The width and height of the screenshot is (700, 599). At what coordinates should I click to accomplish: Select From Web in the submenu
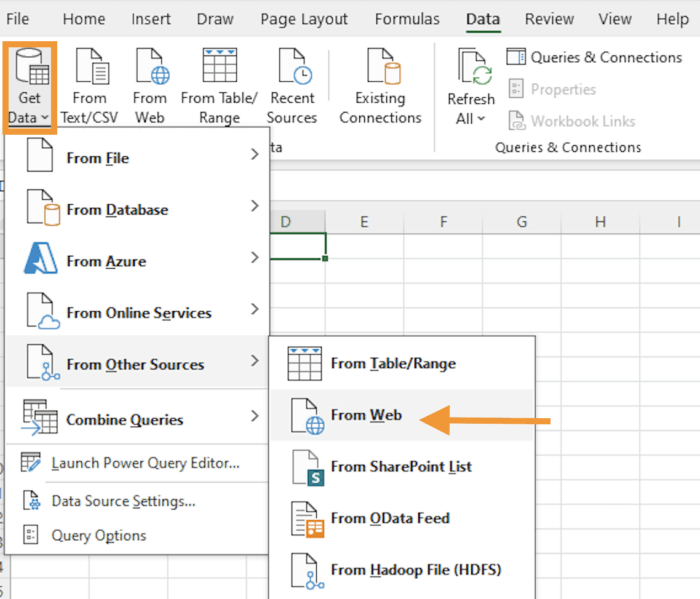point(402,415)
